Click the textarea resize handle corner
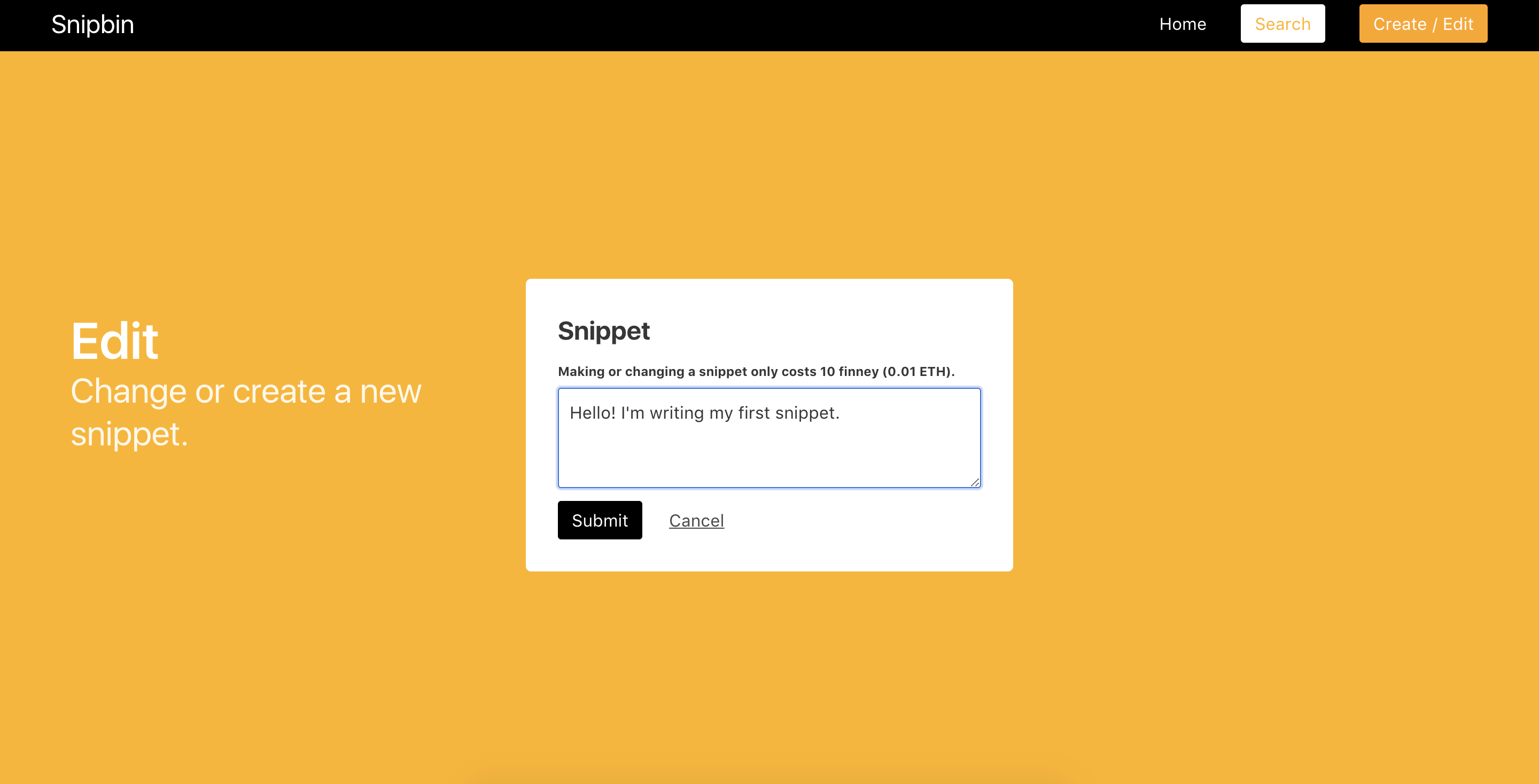The width and height of the screenshot is (1539, 784). click(x=974, y=482)
